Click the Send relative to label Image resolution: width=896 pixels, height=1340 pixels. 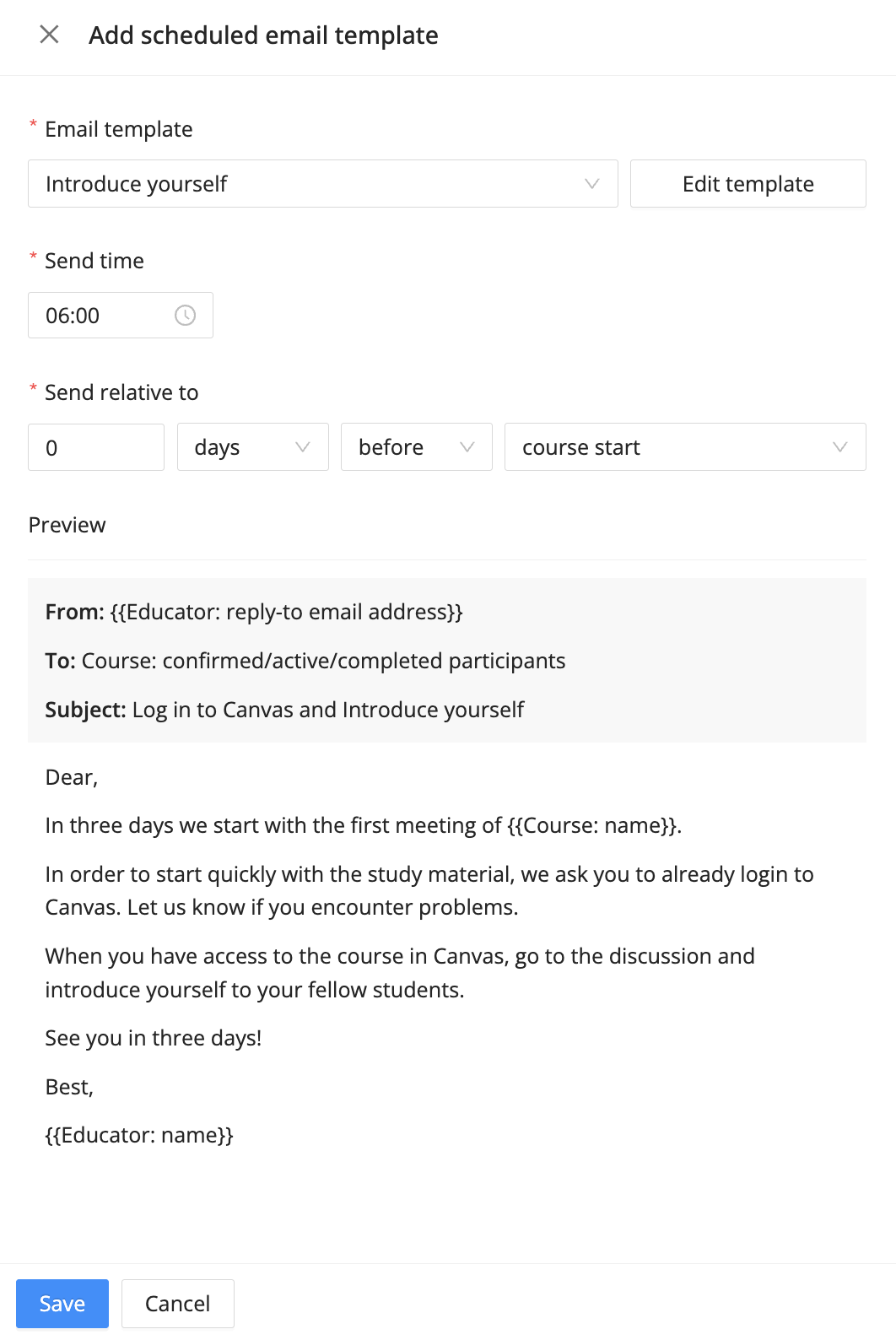click(121, 392)
